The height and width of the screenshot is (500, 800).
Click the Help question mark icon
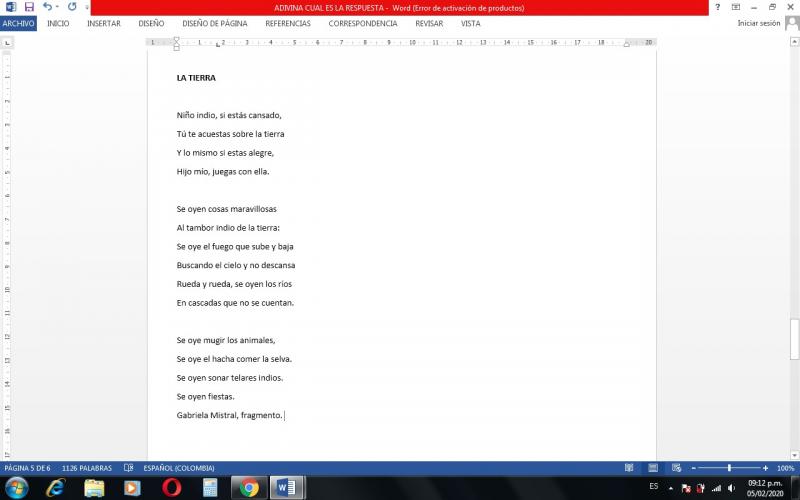(x=718, y=7)
